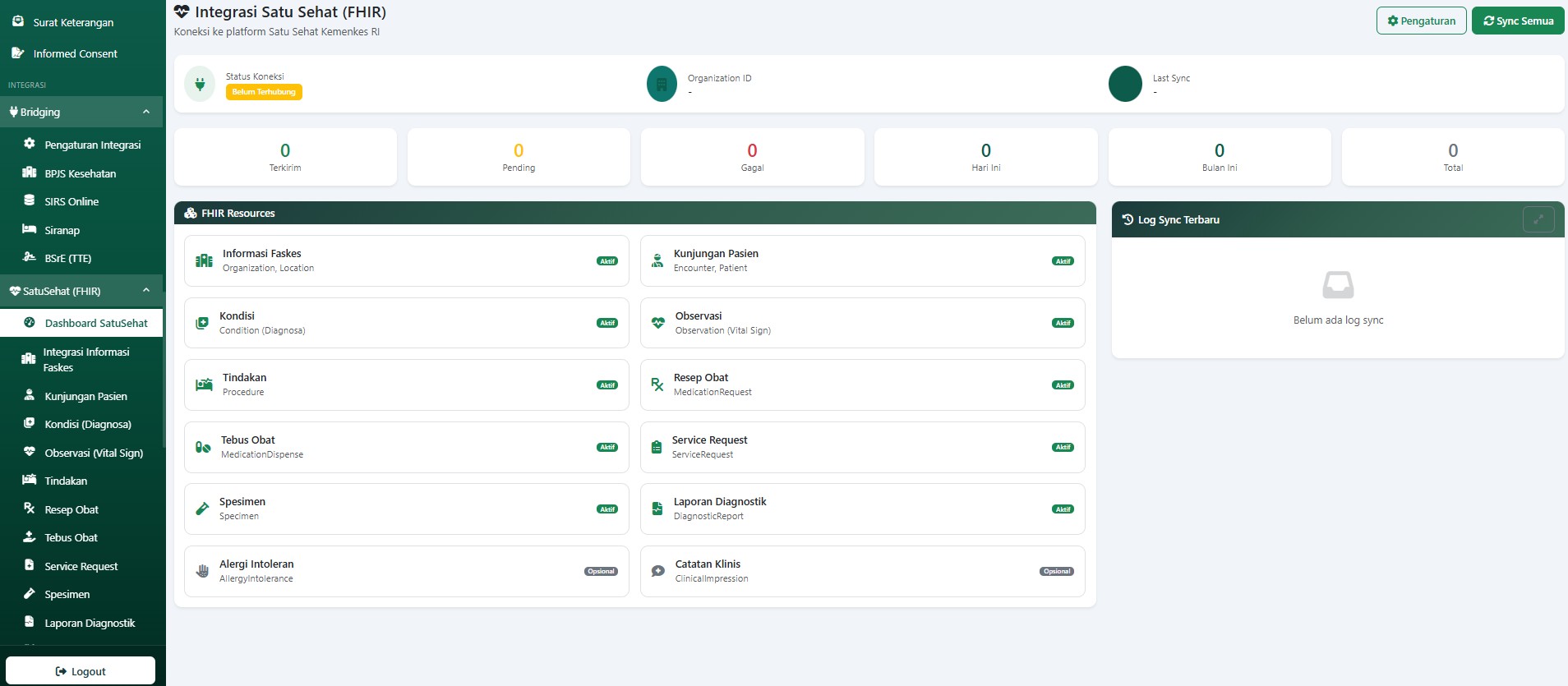Click the FHIR Resources panel header
1568x686 pixels.
pyautogui.click(x=635, y=213)
